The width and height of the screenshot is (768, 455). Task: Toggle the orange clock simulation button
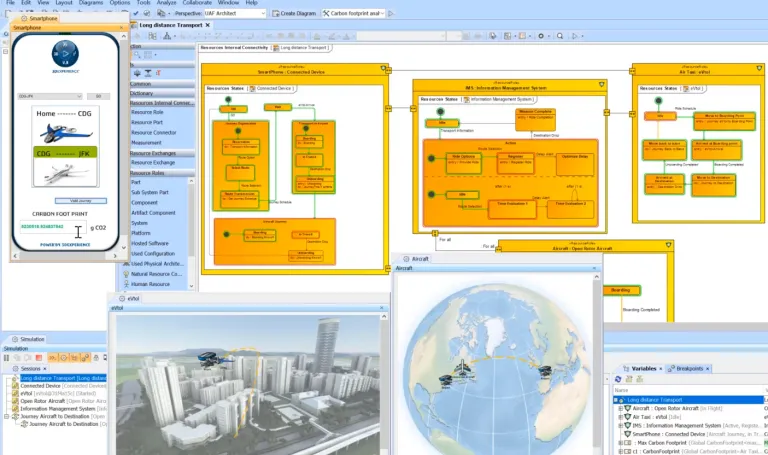[64, 358]
